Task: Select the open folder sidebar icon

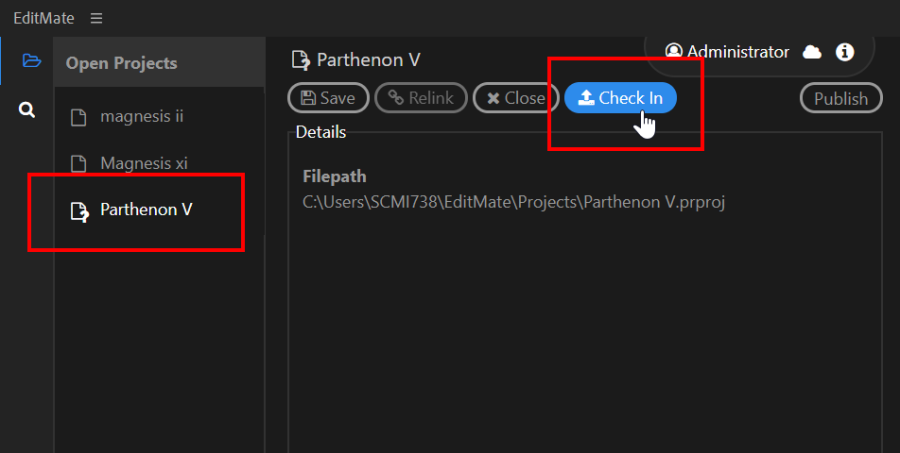Action: tap(32, 60)
